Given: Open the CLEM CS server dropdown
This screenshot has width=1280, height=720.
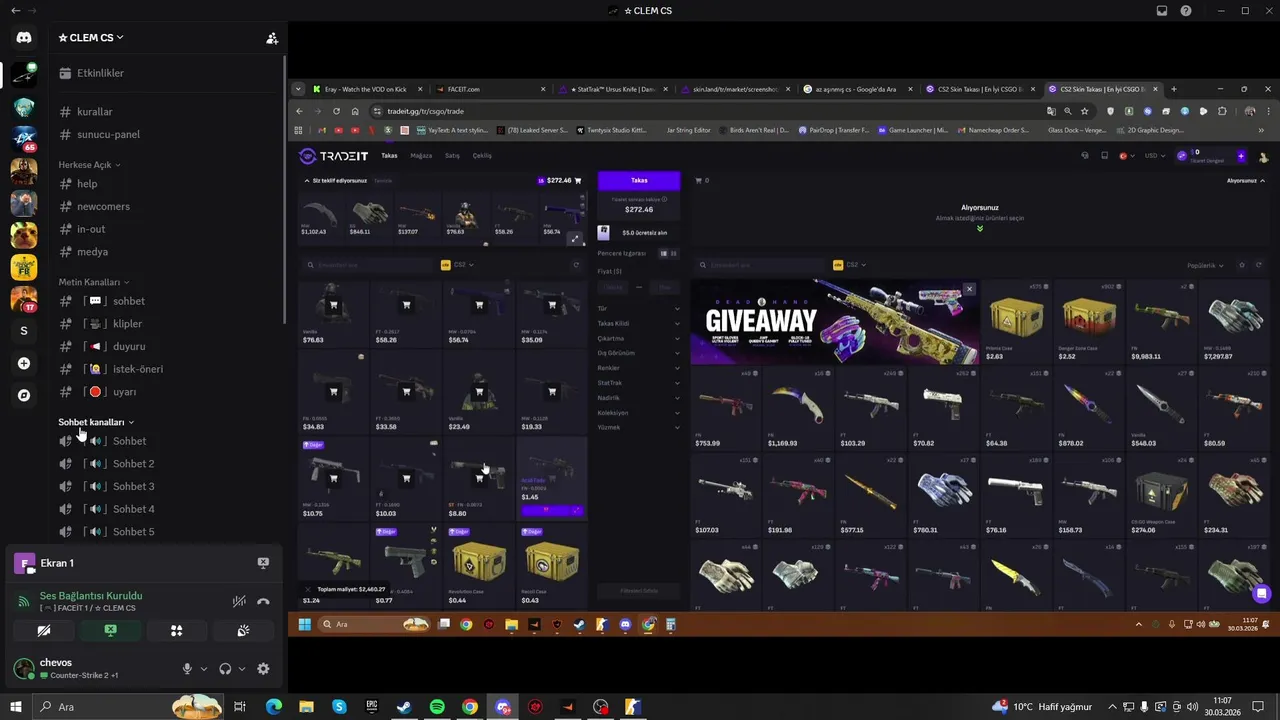Looking at the screenshot, I should pyautogui.click(x=91, y=38).
